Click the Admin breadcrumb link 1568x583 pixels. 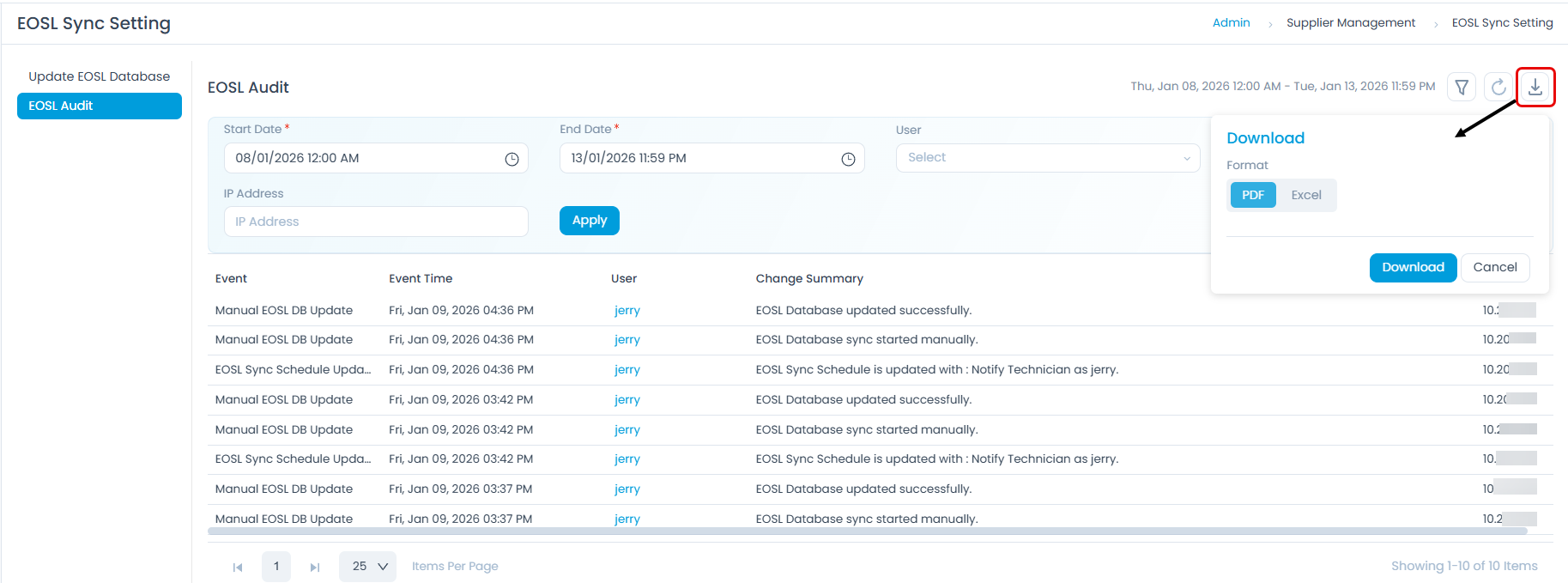tap(1231, 23)
